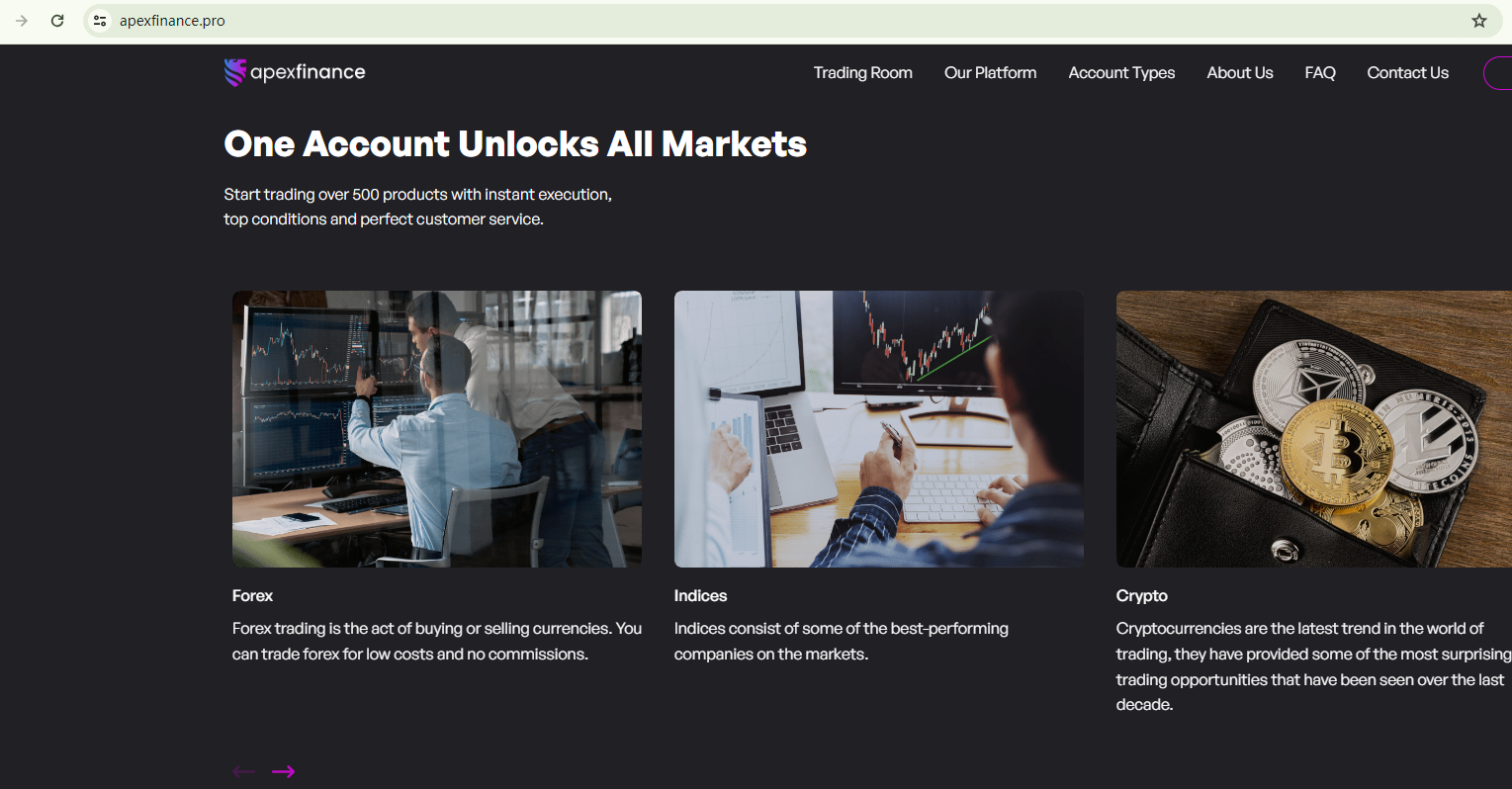Click the Crypto coins wallet image
Viewport: 1512px width, 789px height.
pyautogui.click(x=1314, y=429)
